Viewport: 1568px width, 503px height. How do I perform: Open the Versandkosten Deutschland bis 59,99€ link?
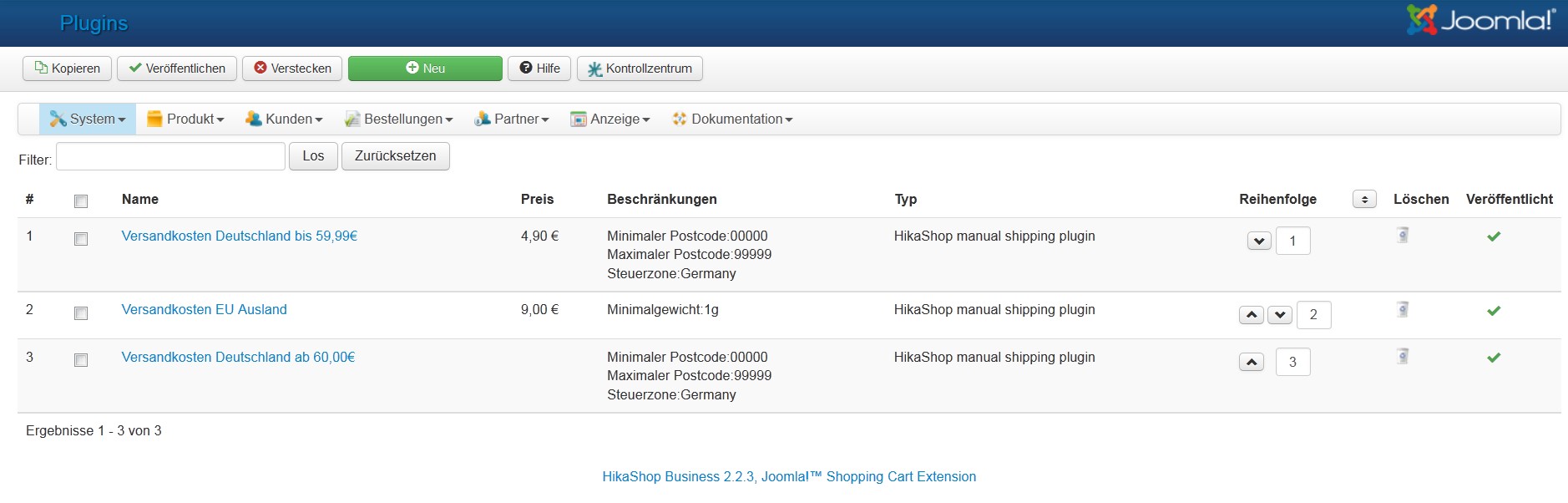pyautogui.click(x=240, y=236)
